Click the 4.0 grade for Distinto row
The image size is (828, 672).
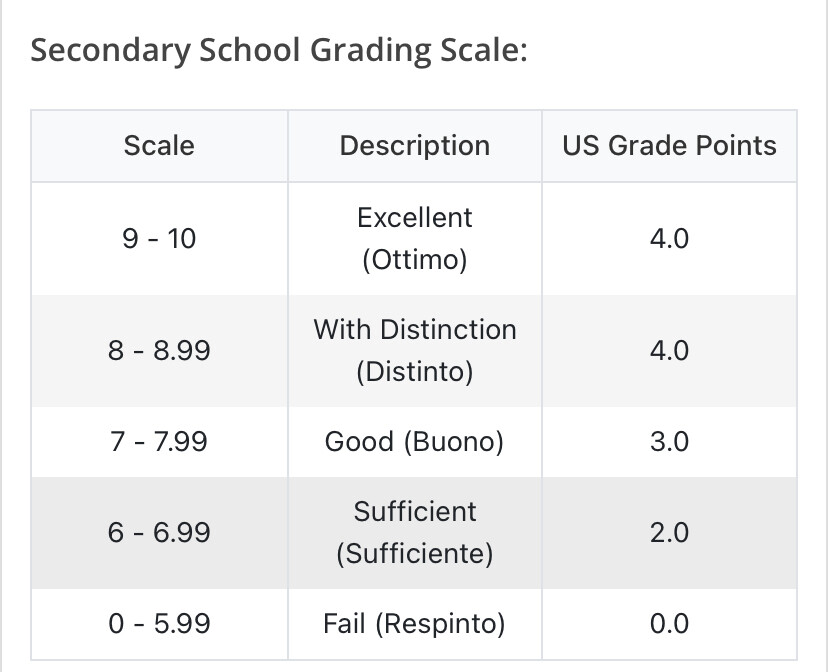coord(669,351)
